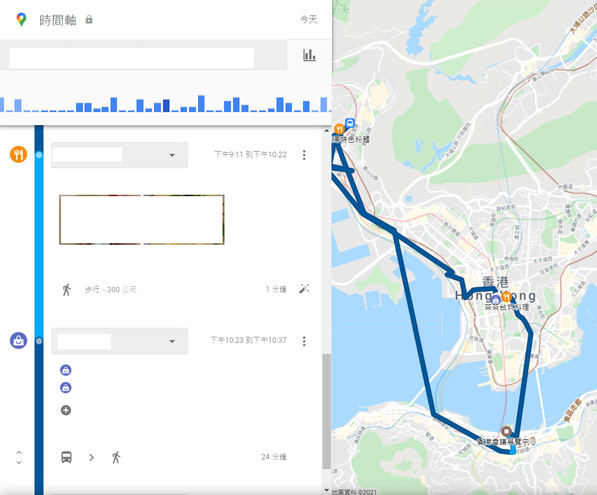Open more options for 下午9:11 visit
597x495 pixels.
[304, 155]
